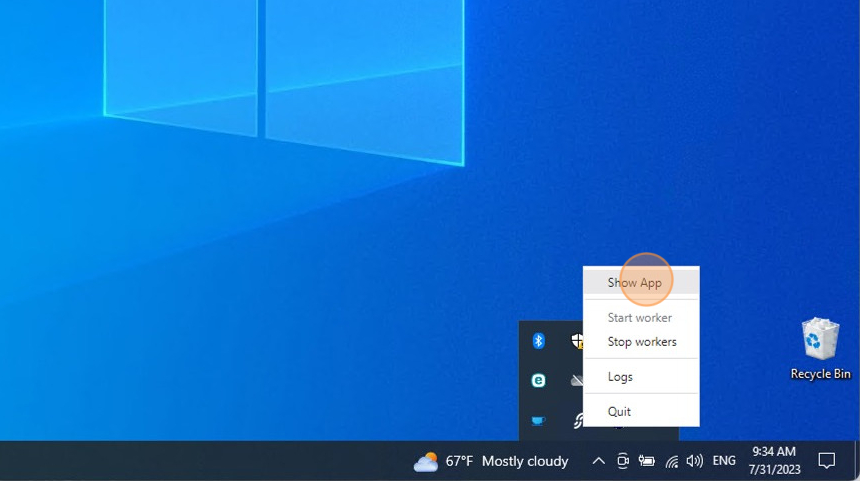Click the greyed-out Start worker entry

pos(639,318)
